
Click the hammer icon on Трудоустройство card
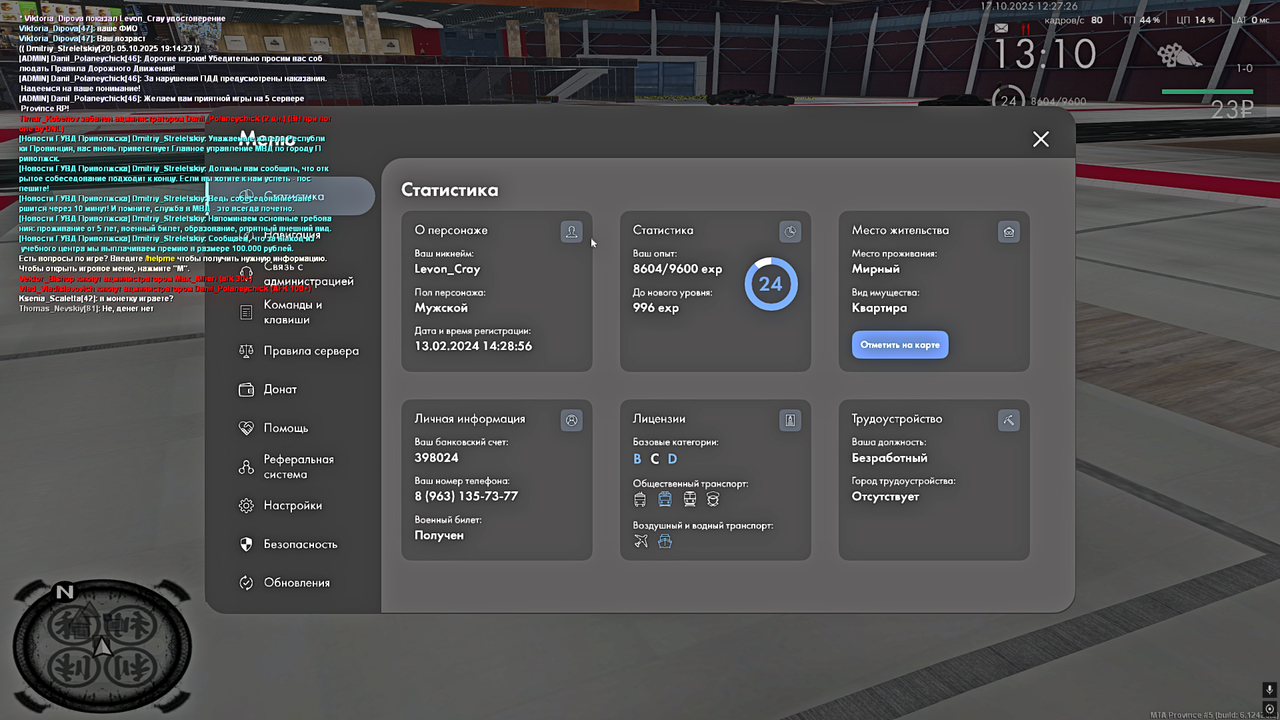pos(1009,420)
